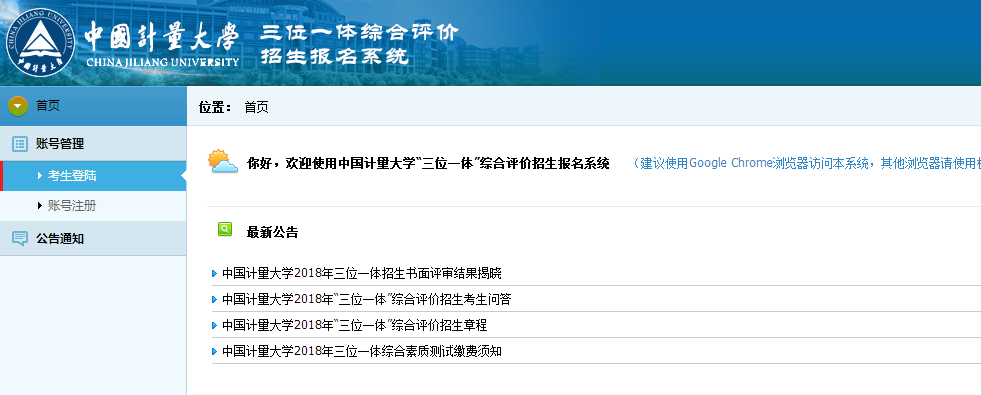The image size is (981, 395).
Task: Open 综合评价招生考生问答 announcement link
Action: (x=367, y=300)
